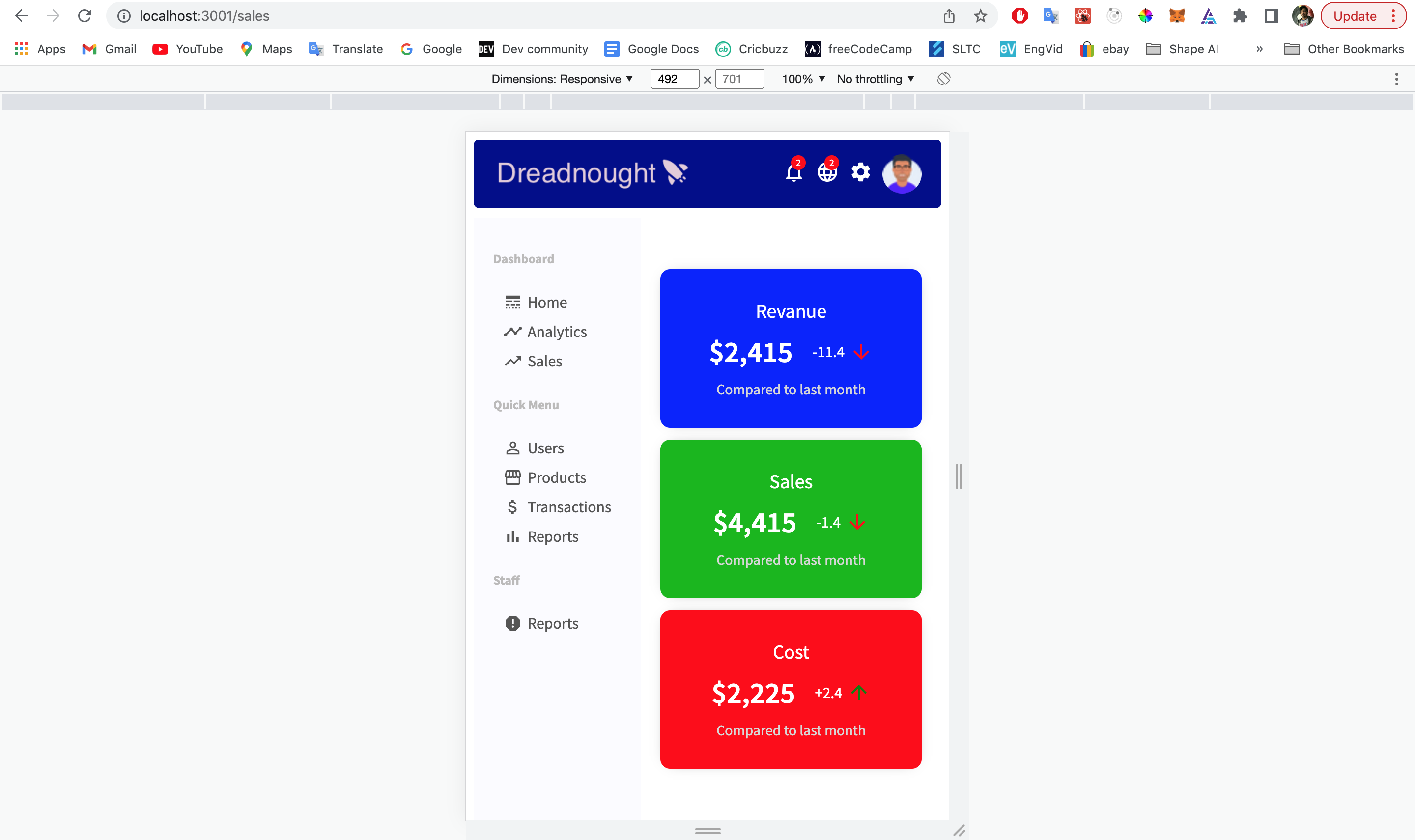Toggle the extensions puzzle-piece menu

point(1239,15)
